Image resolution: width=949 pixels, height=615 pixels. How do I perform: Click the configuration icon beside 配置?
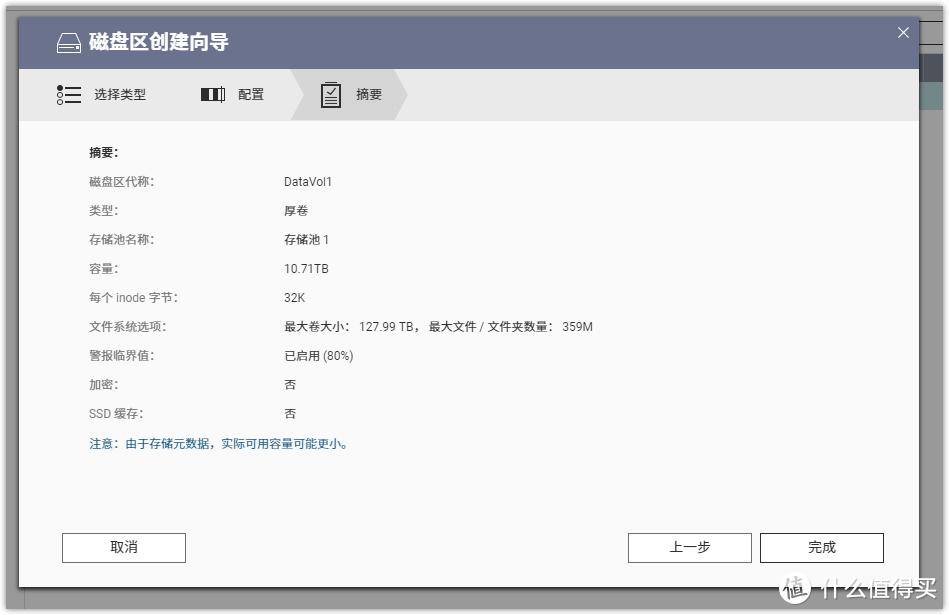pyautogui.click(x=211, y=94)
